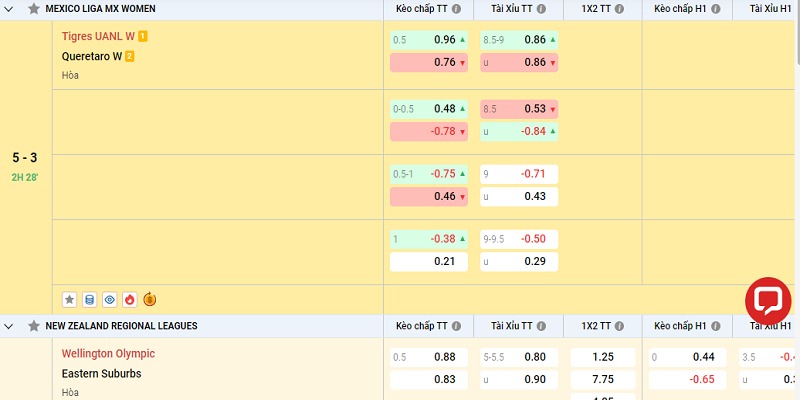Open the red live chat bubble
This screenshot has height=400, width=800.
click(x=768, y=301)
